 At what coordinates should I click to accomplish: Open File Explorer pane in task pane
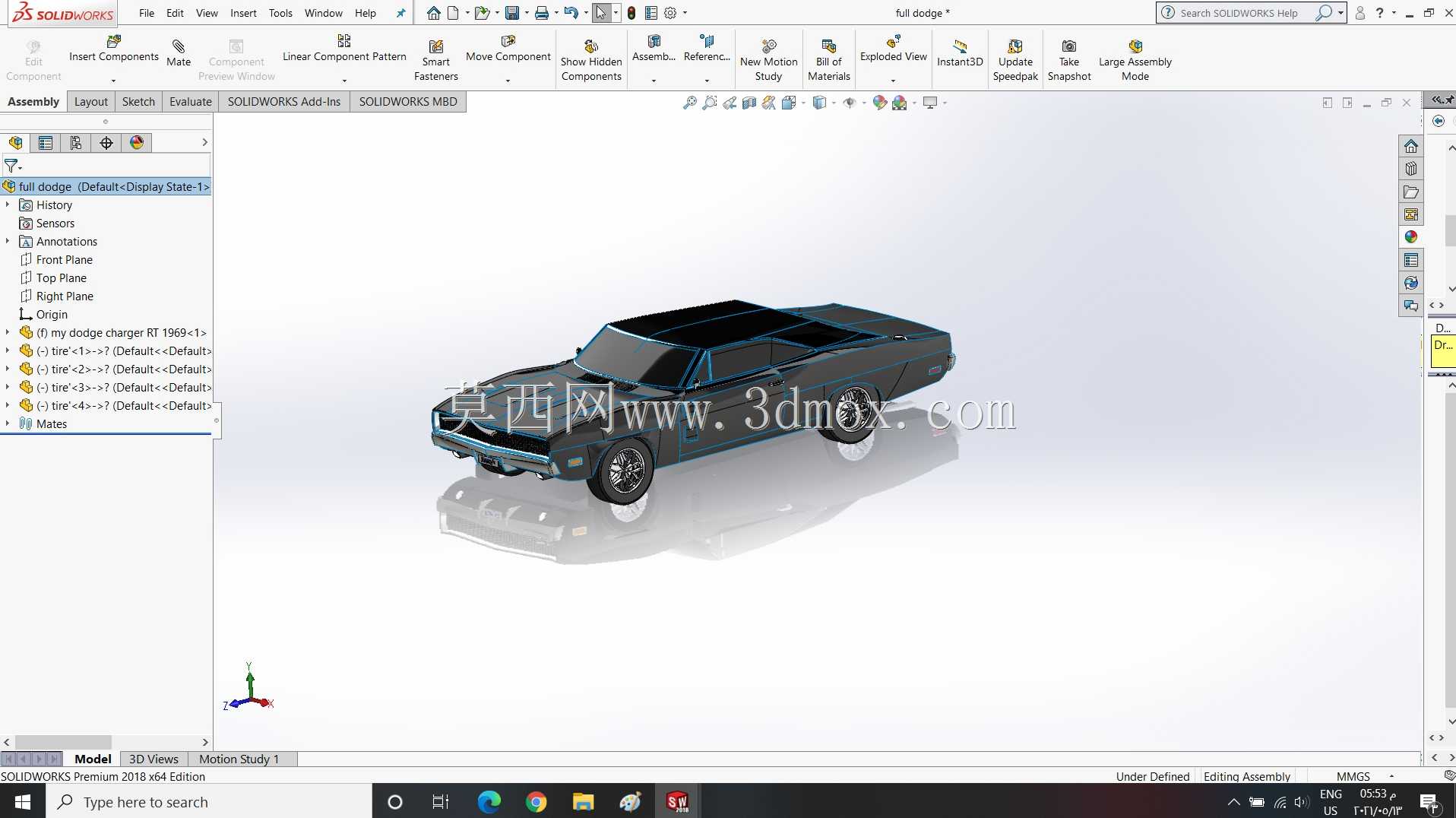click(x=1411, y=192)
